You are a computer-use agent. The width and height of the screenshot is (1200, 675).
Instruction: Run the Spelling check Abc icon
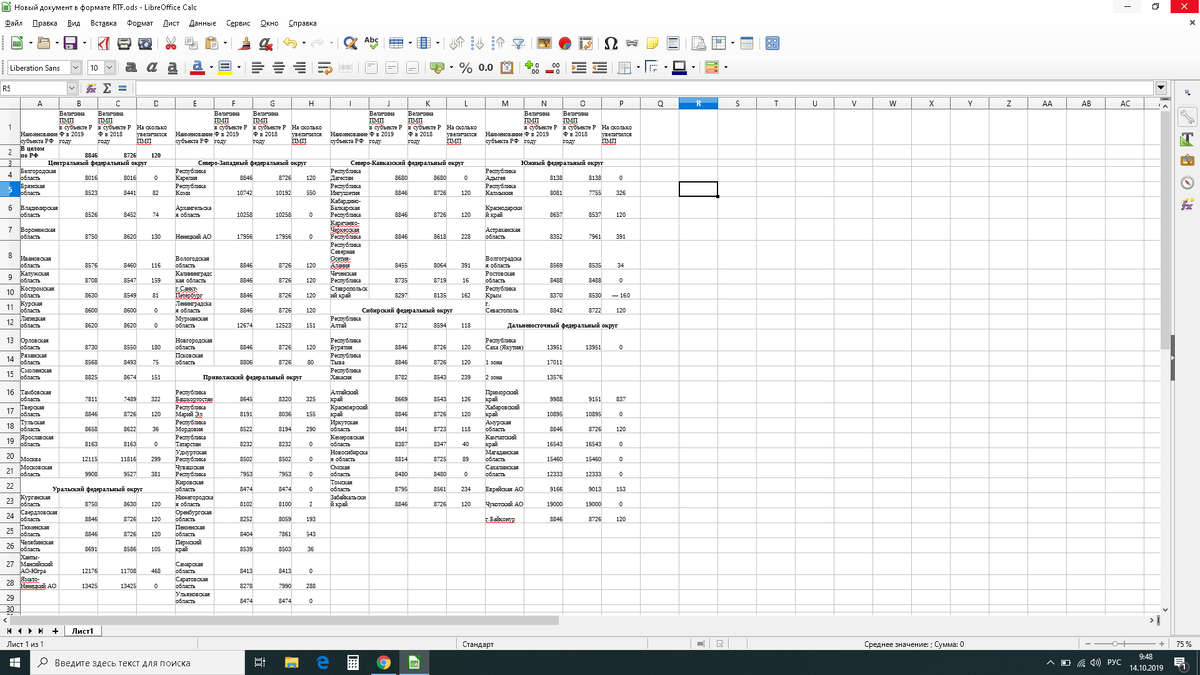(x=371, y=43)
